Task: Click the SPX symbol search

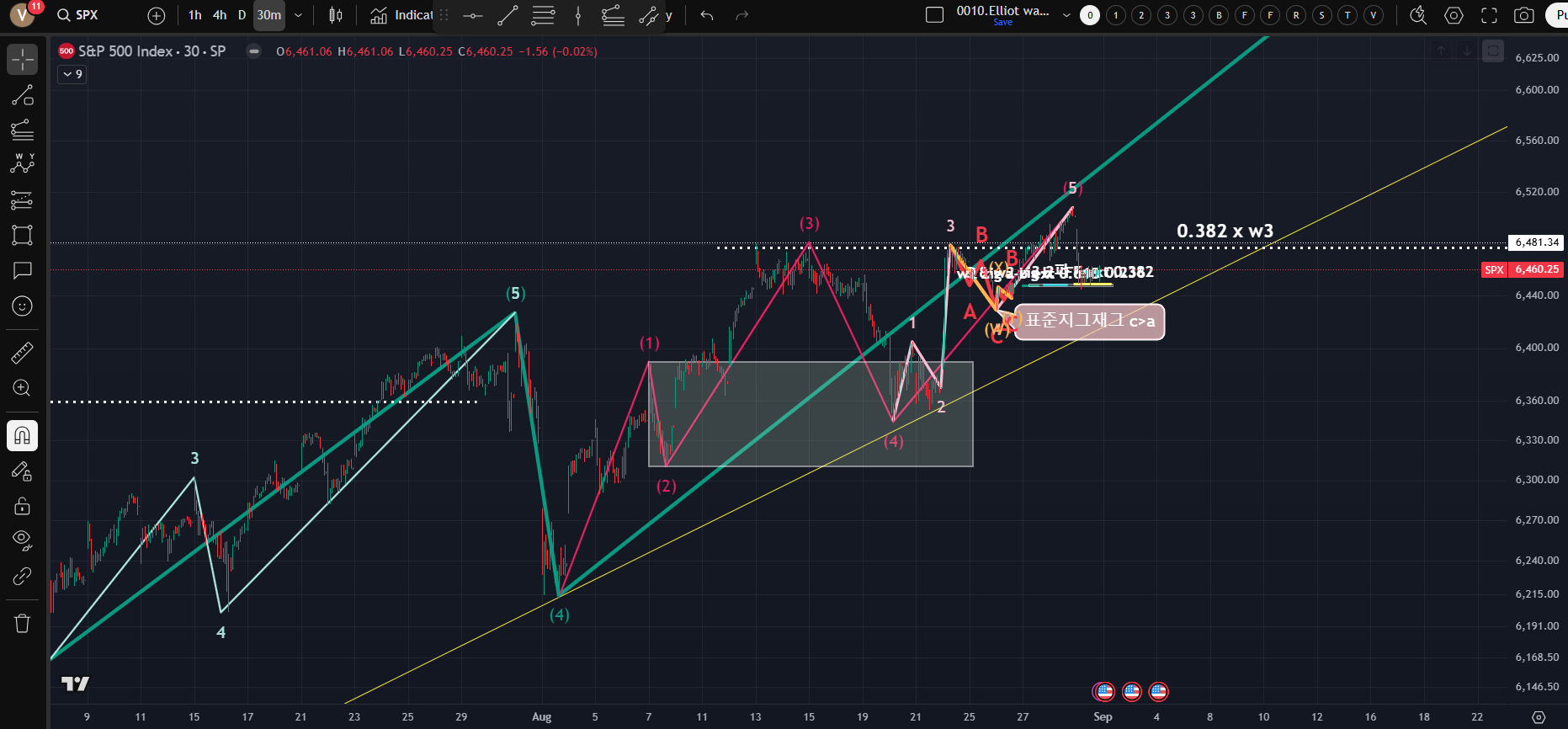Action: pos(77,15)
